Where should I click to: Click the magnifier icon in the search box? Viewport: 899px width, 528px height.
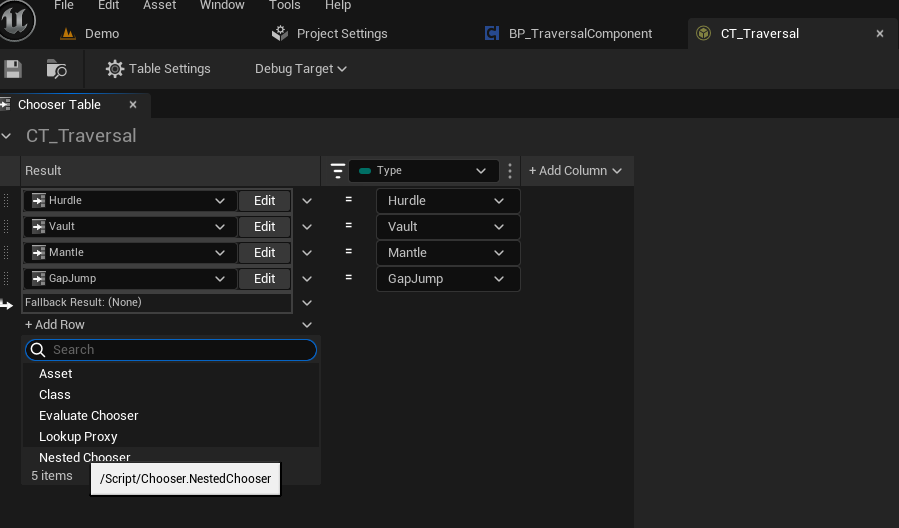pyautogui.click(x=38, y=350)
